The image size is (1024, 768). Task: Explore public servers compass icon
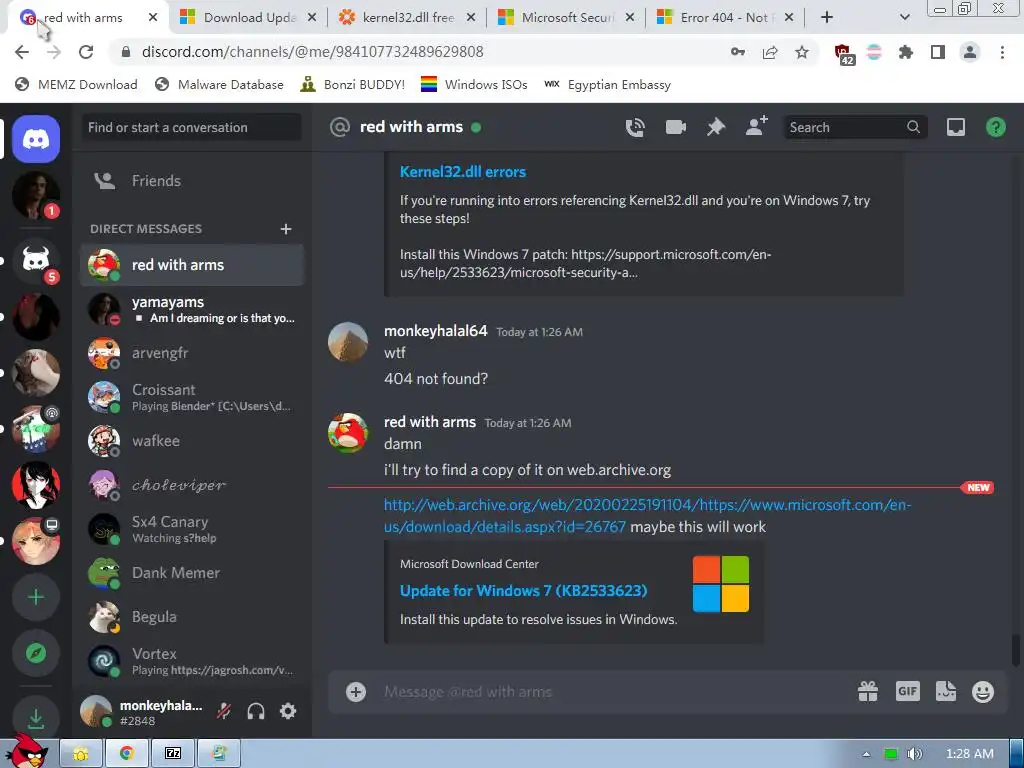[x=36, y=653]
